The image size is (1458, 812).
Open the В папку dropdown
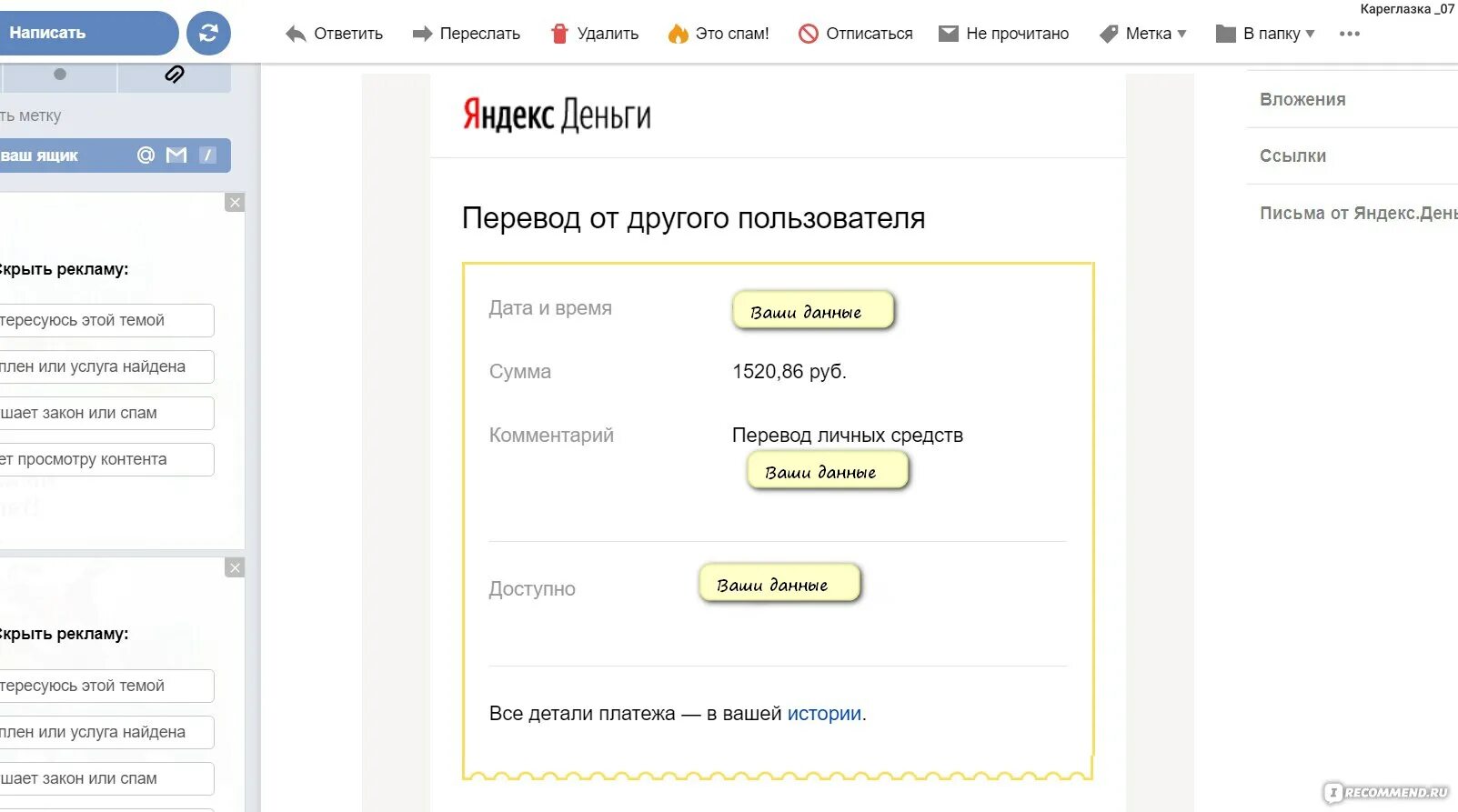[x=1266, y=34]
